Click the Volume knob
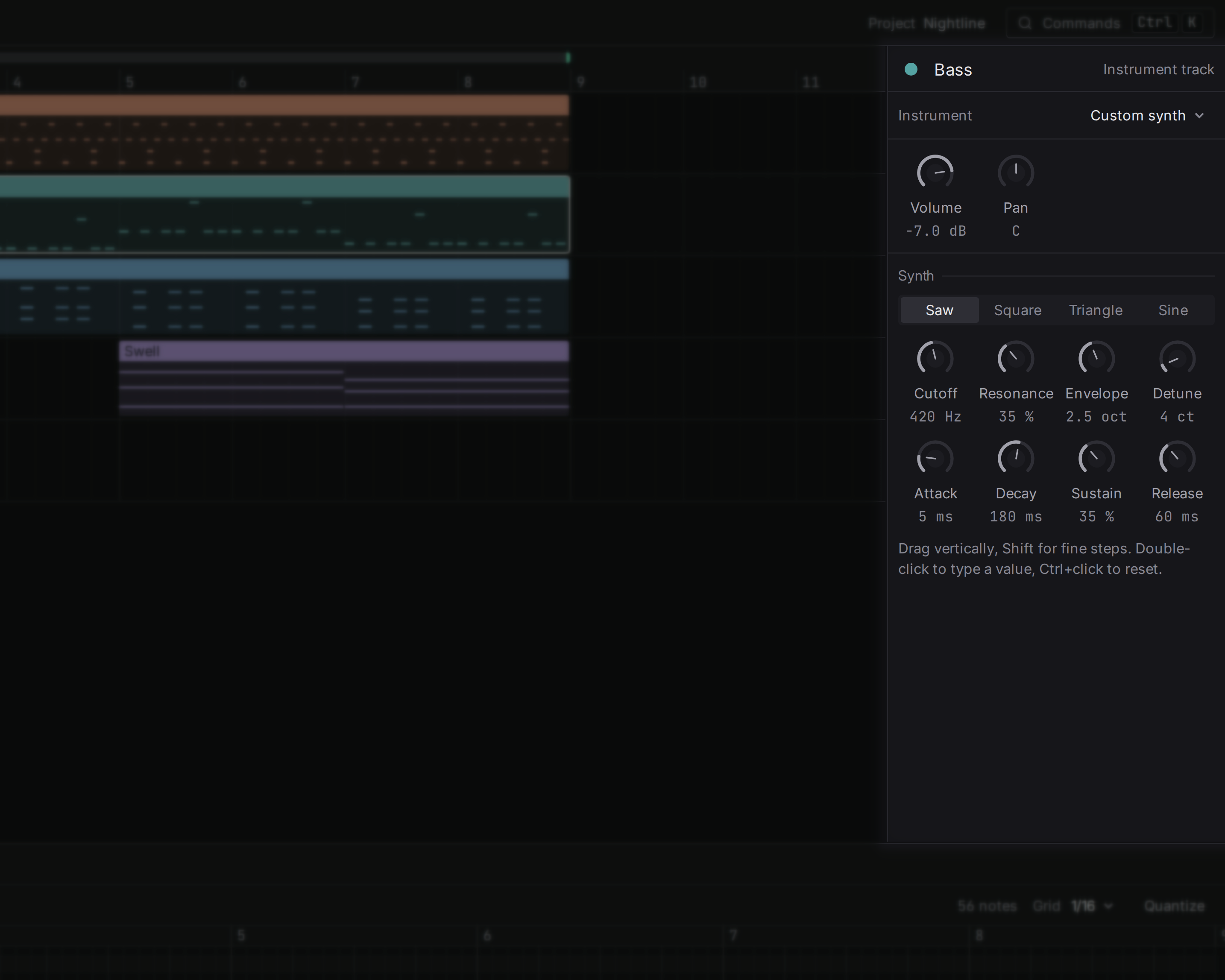 pyautogui.click(x=935, y=172)
